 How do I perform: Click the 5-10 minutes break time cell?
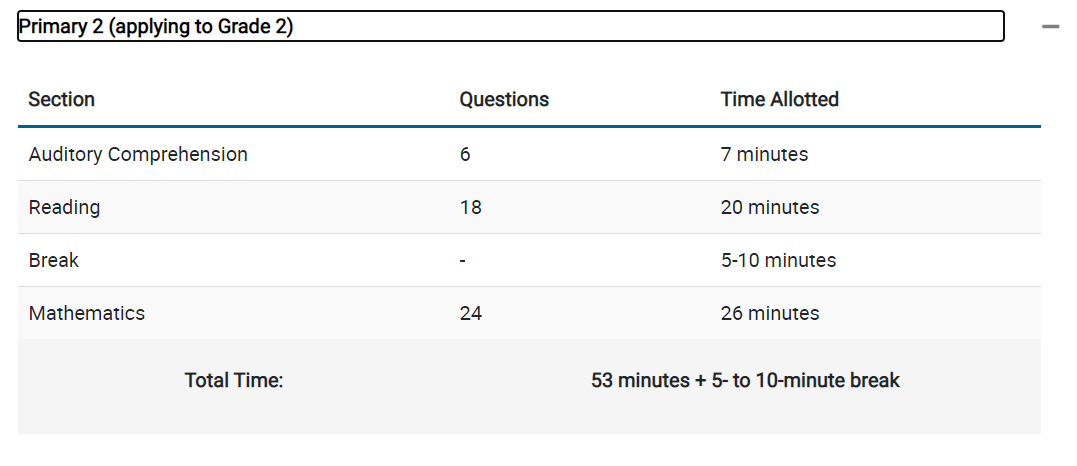778,260
